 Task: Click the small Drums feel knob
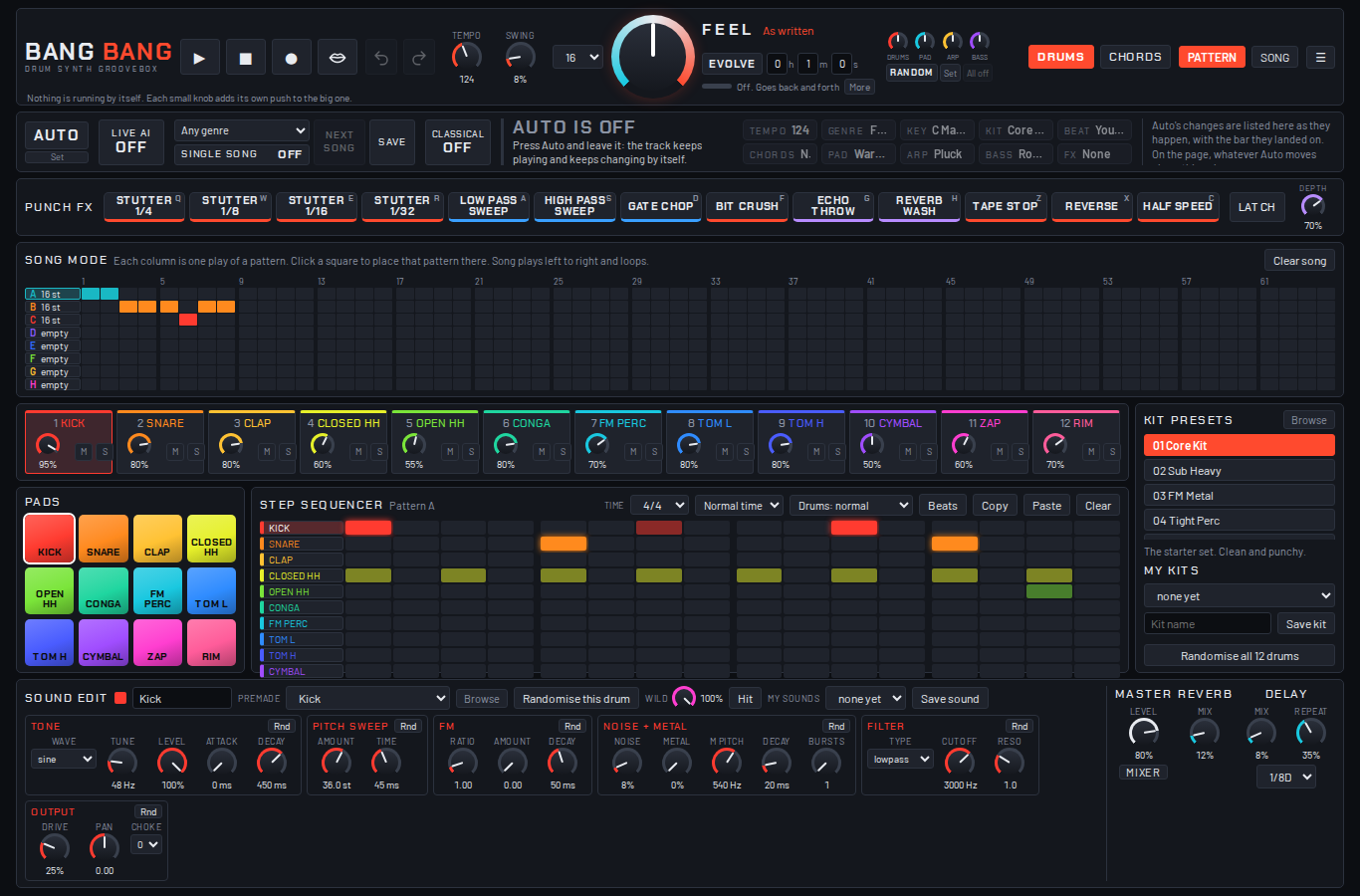click(x=897, y=41)
